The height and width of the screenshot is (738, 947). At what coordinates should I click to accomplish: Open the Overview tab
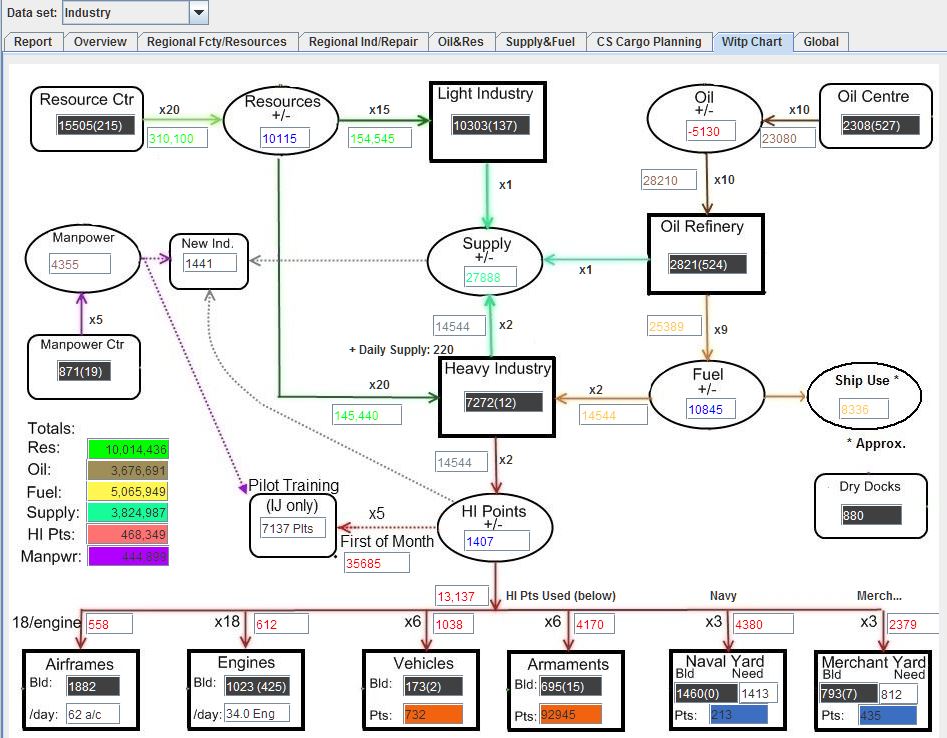(100, 42)
